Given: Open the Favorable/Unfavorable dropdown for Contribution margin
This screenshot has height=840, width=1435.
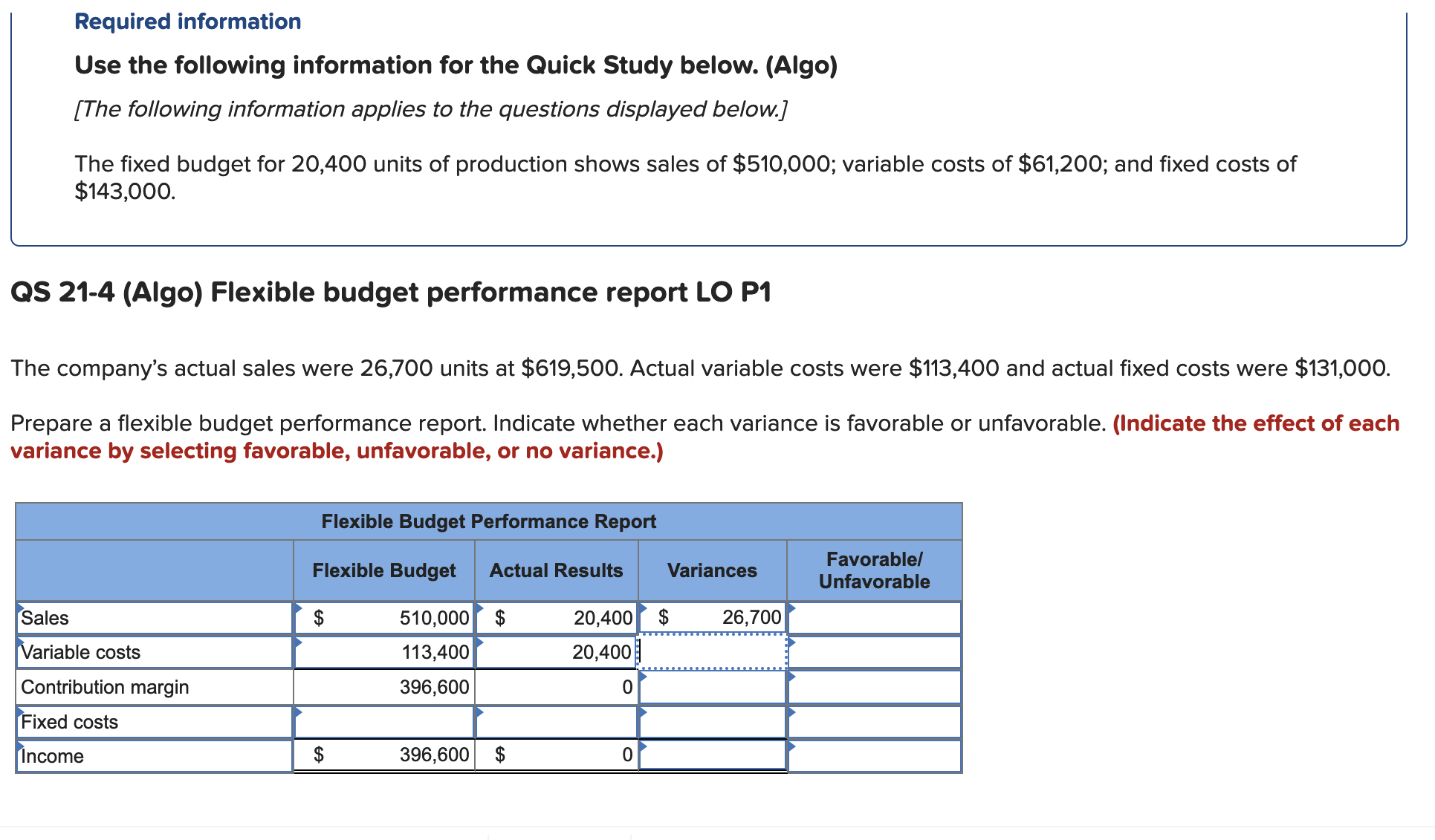Looking at the screenshot, I should pyautogui.click(x=874, y=686).
